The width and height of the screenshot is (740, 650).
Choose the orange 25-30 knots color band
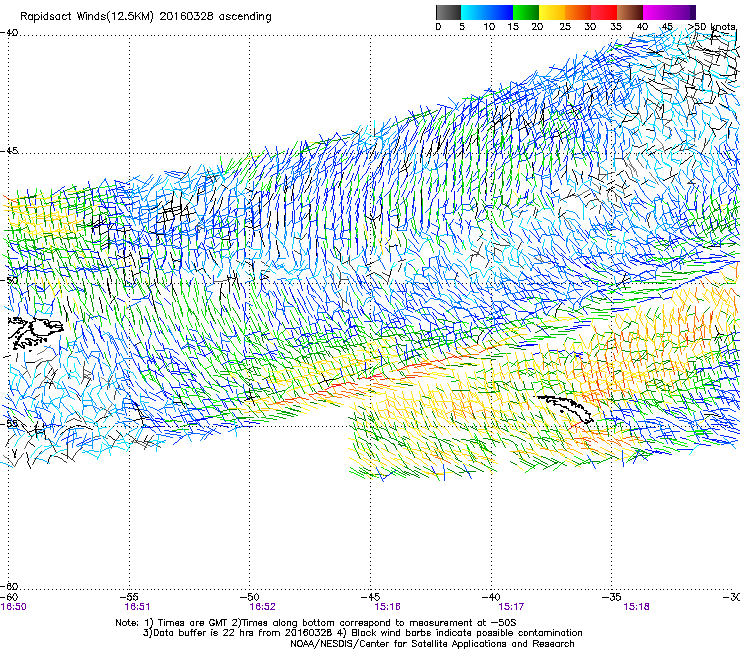point(578,12)
